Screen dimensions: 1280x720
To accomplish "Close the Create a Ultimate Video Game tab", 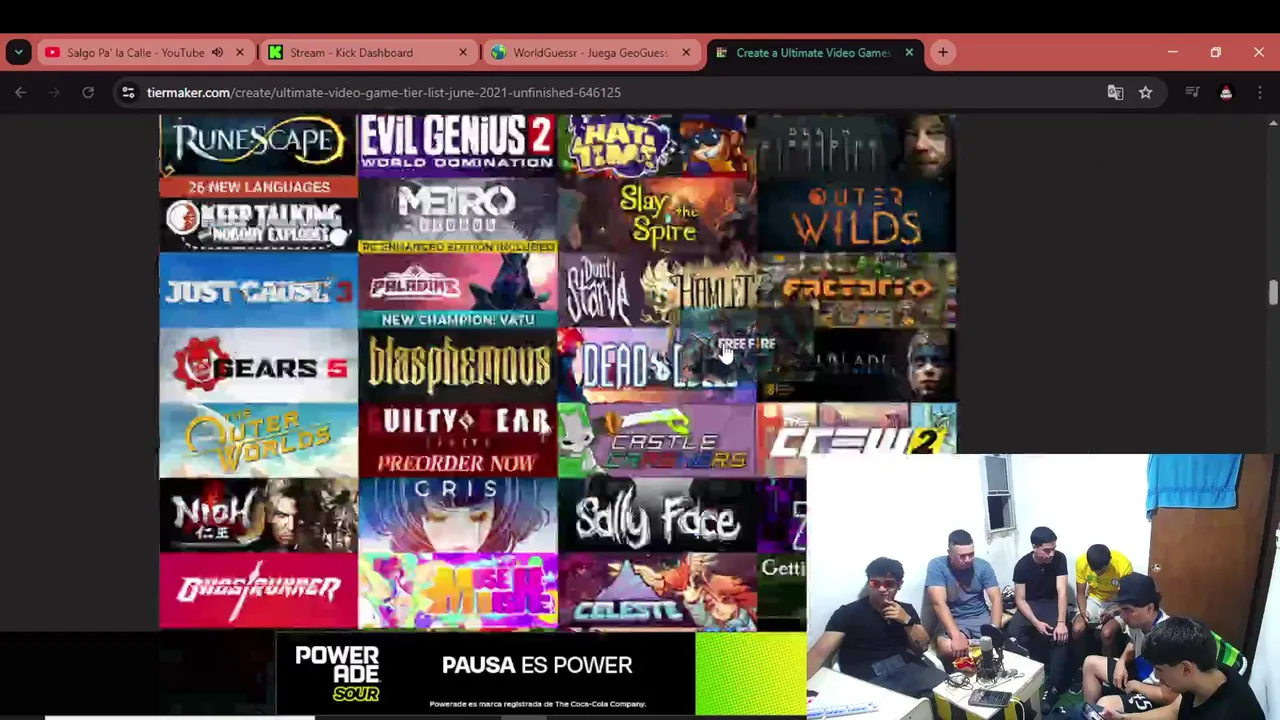I will 909,52.
